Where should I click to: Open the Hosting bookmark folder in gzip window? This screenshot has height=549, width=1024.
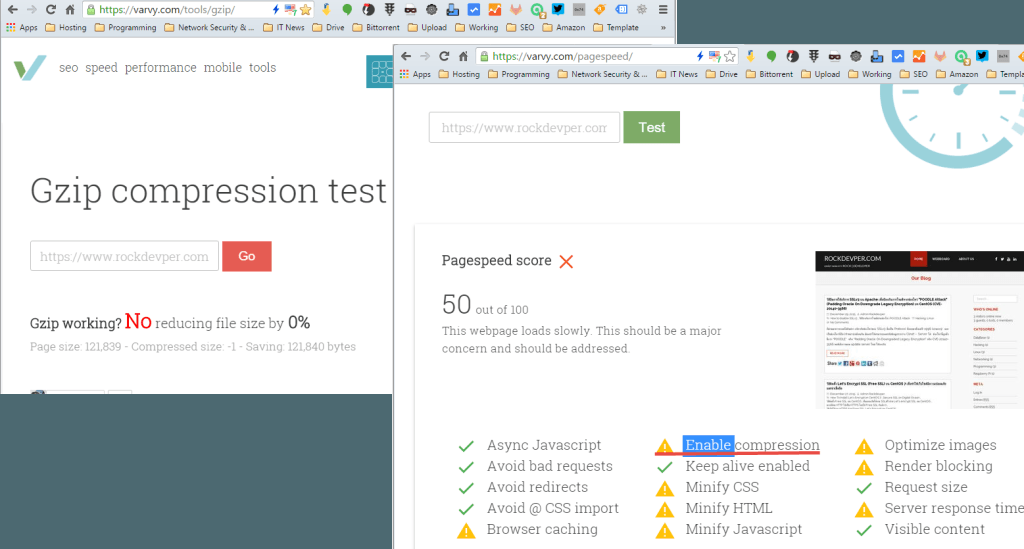65,27
